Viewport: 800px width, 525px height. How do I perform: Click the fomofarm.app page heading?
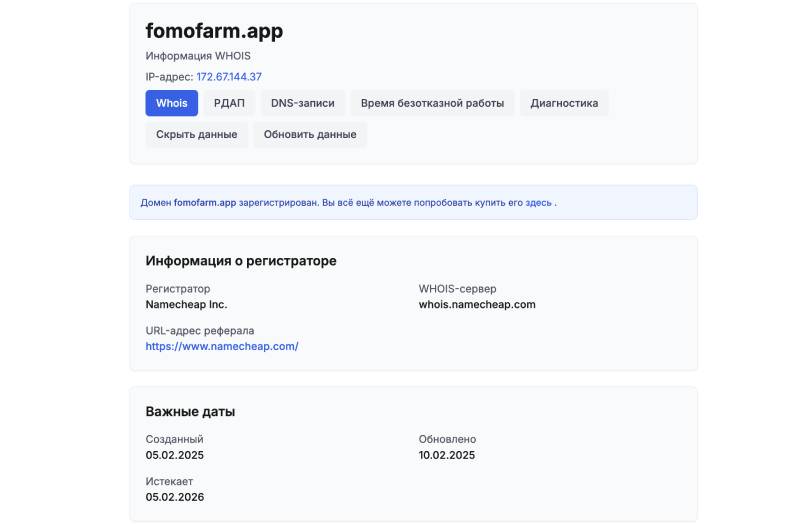[x=214, y=31]
